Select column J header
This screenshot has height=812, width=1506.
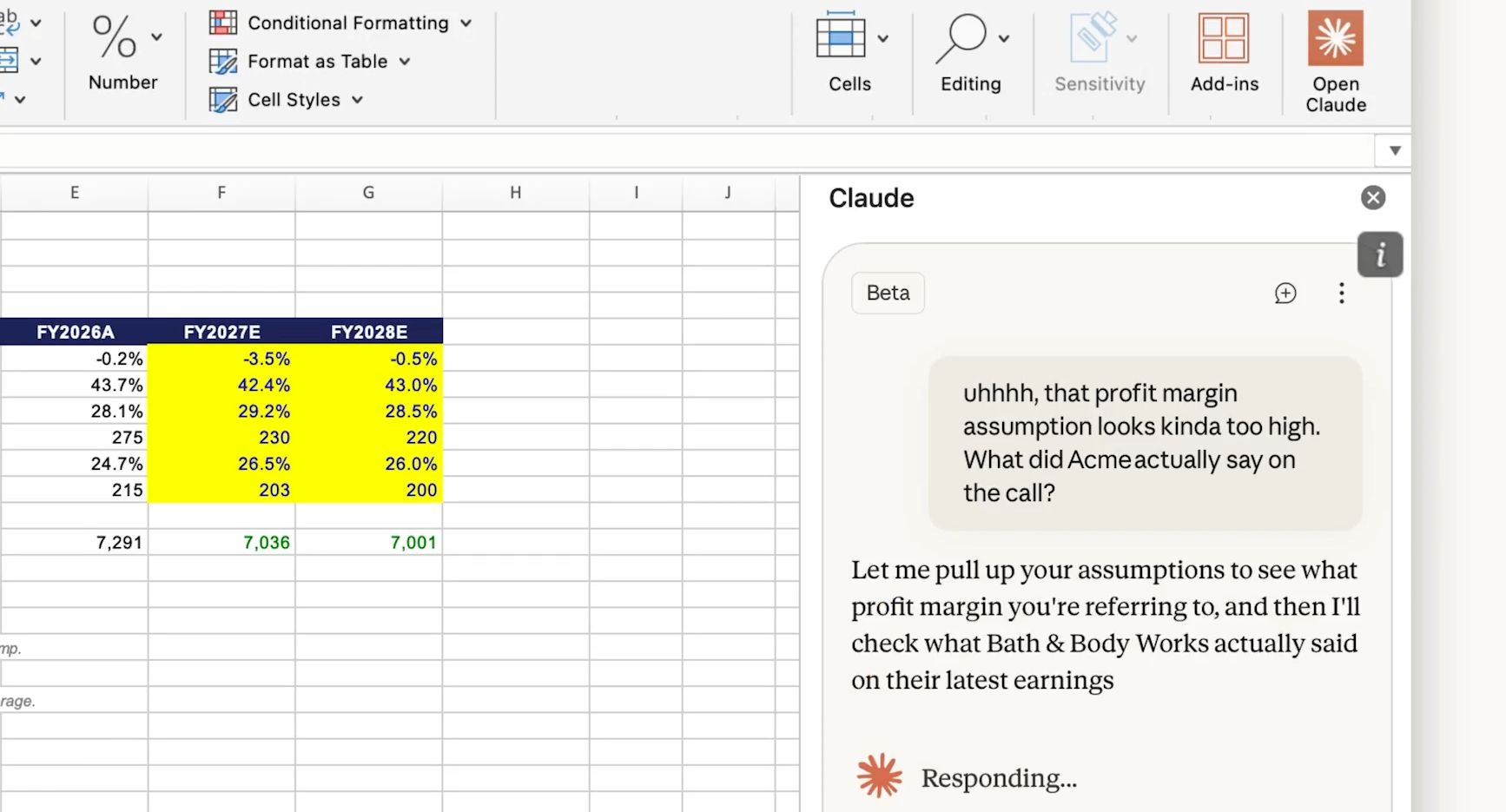(728, 193)
